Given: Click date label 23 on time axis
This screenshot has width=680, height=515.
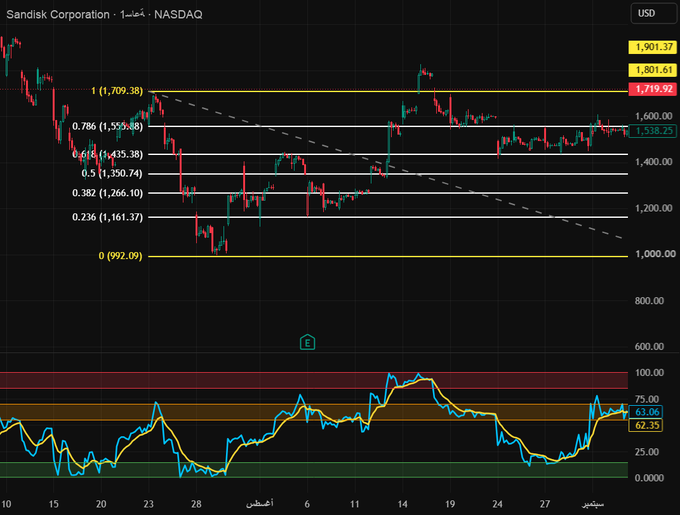Looking at the screenshot, I should 148,504.
